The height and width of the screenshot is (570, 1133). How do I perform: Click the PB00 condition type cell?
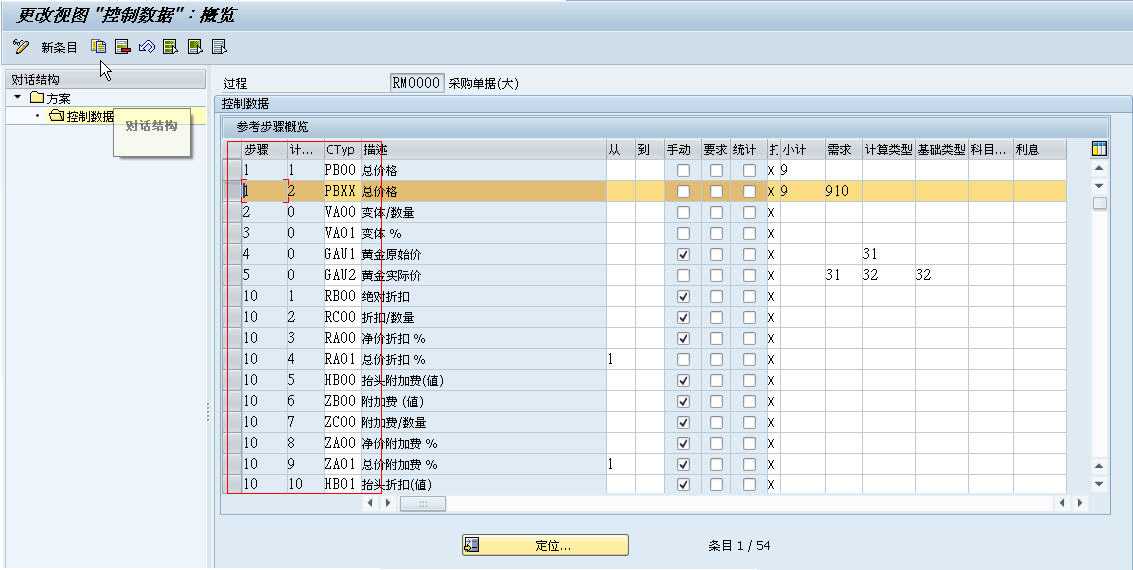[341, 170]
